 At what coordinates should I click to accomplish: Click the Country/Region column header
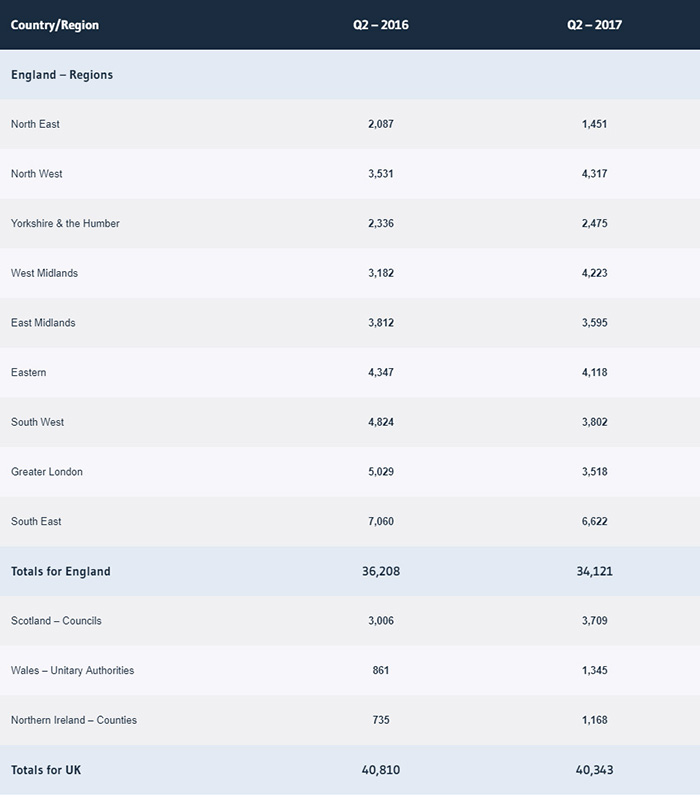[x=55, y=25]
